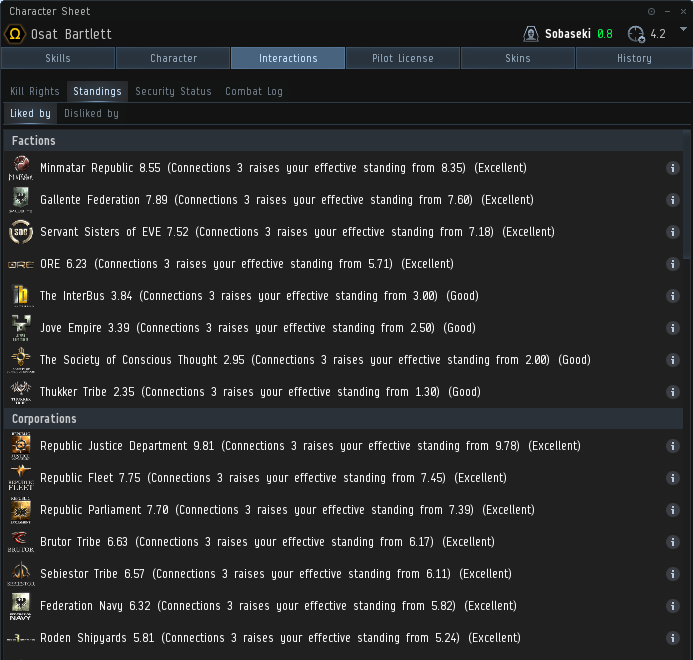The image size is (693, 660).
Task: View info for Thukker Tribe
Action: coord(672,392)
